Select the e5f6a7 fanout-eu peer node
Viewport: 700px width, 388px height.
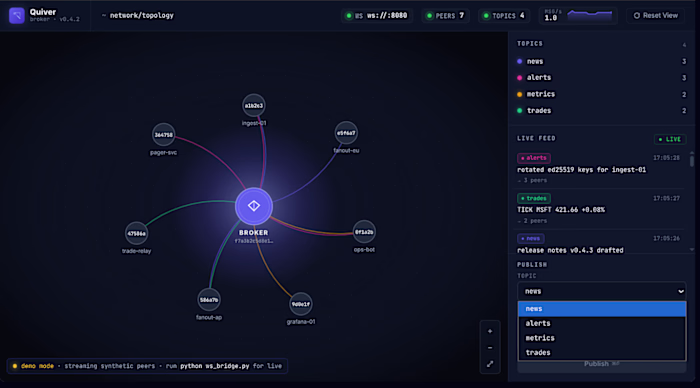pos(346,133)
